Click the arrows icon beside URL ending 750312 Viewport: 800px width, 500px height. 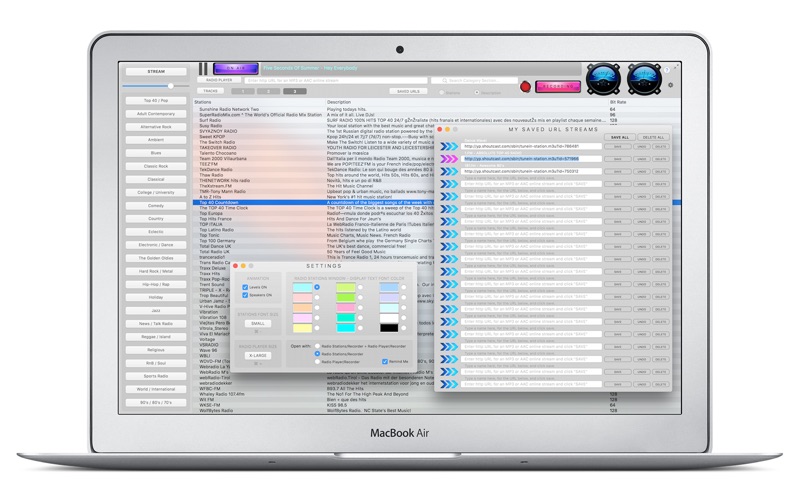click(449, 171)
